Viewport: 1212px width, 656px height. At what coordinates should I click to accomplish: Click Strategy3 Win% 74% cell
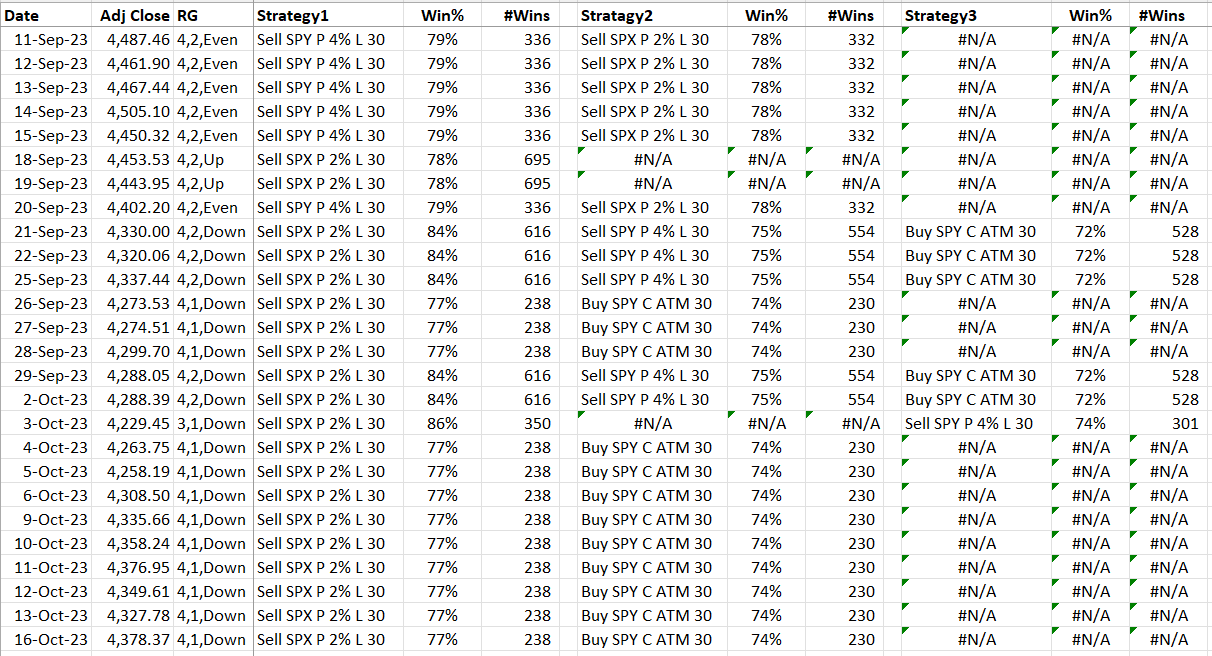click(x=1090, y=423)
